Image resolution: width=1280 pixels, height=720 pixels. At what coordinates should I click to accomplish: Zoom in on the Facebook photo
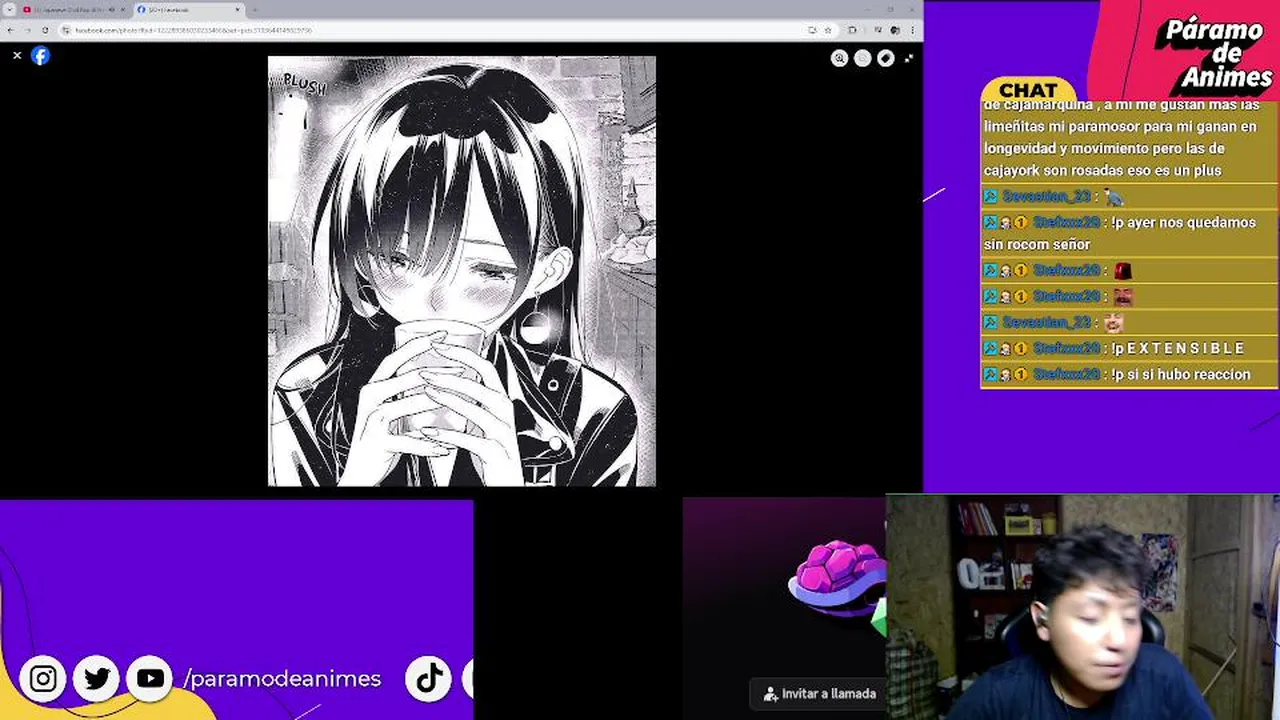coord(840,58)
